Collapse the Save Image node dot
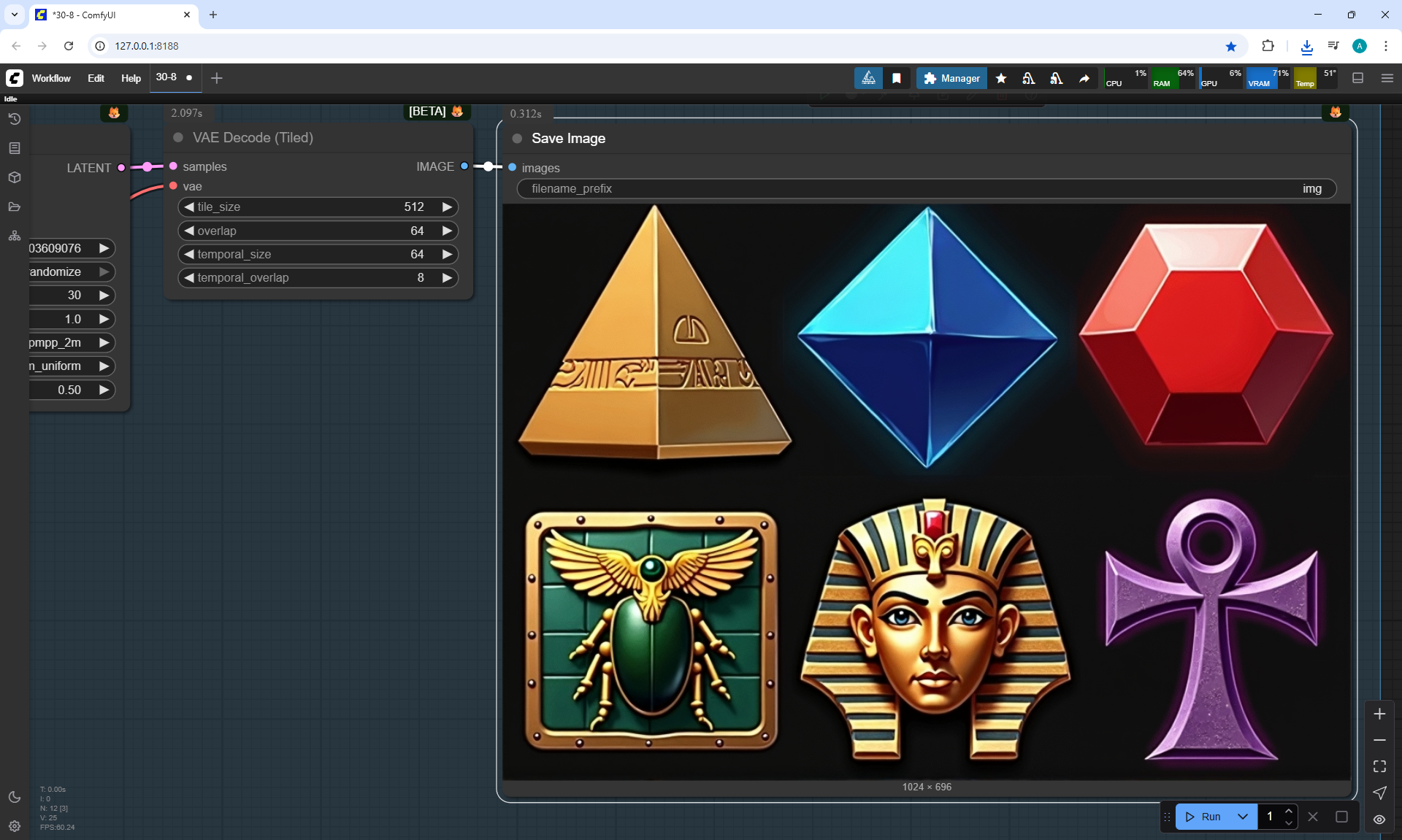The height and width of the screenshot is (840, 1402). point(517,139)
